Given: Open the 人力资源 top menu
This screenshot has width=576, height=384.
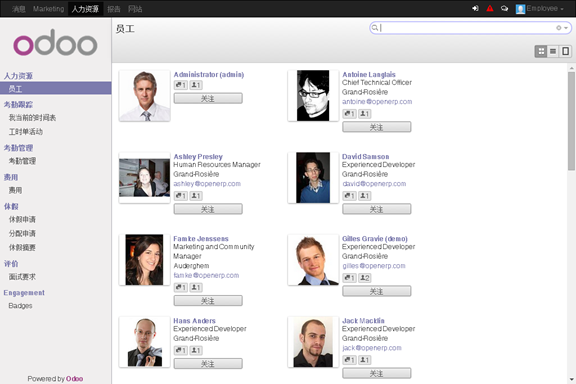Looking at the screenshot, I should click(85, 9).
